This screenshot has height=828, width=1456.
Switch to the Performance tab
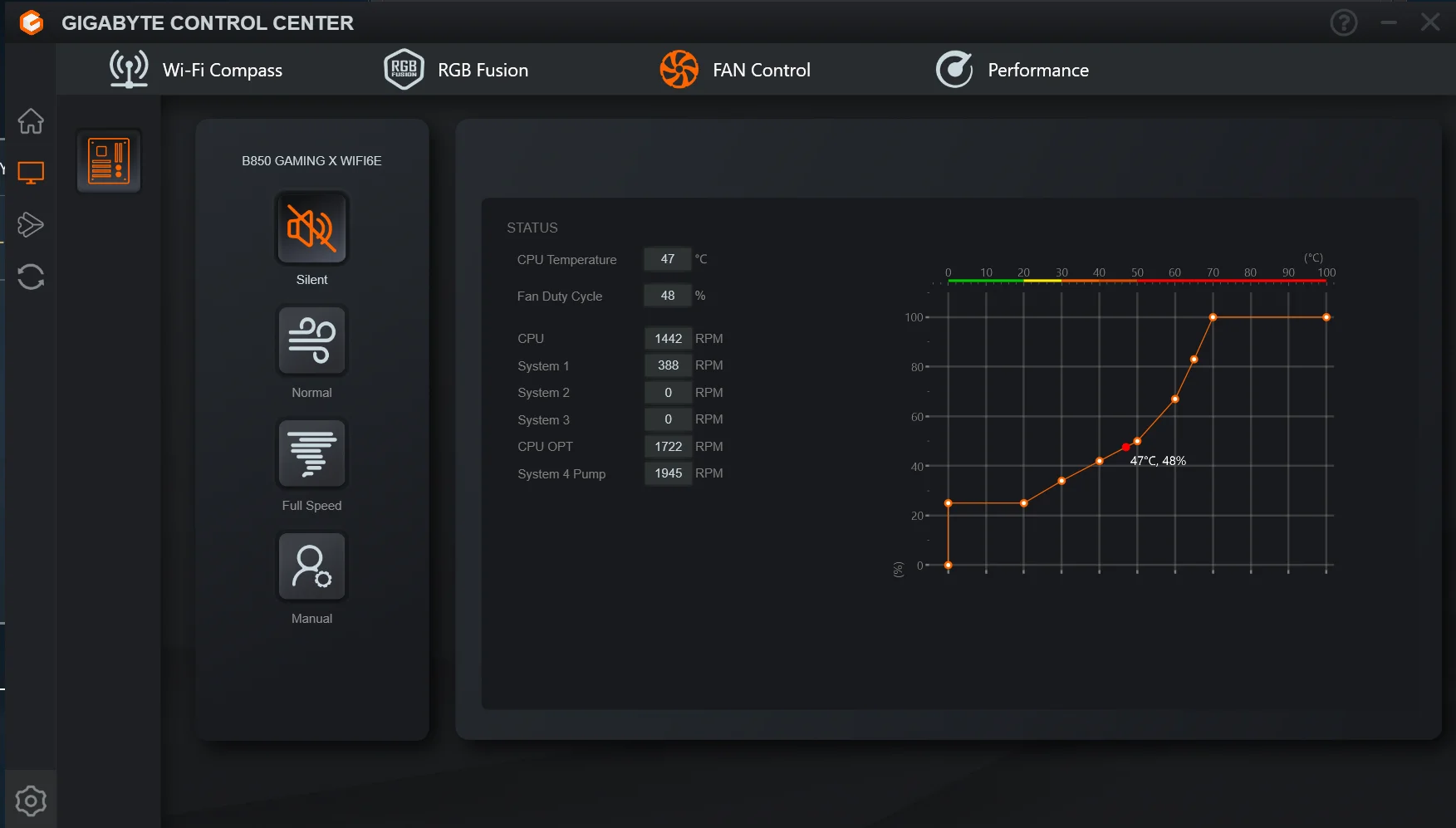tap(1012, 70)
